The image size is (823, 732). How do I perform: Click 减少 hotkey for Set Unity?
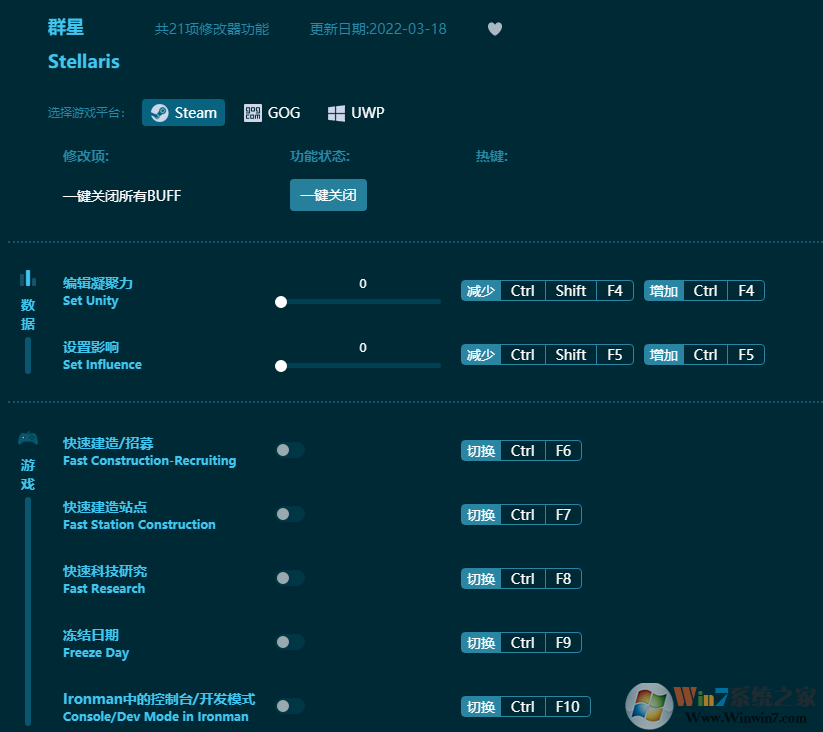tap(481, 291)
